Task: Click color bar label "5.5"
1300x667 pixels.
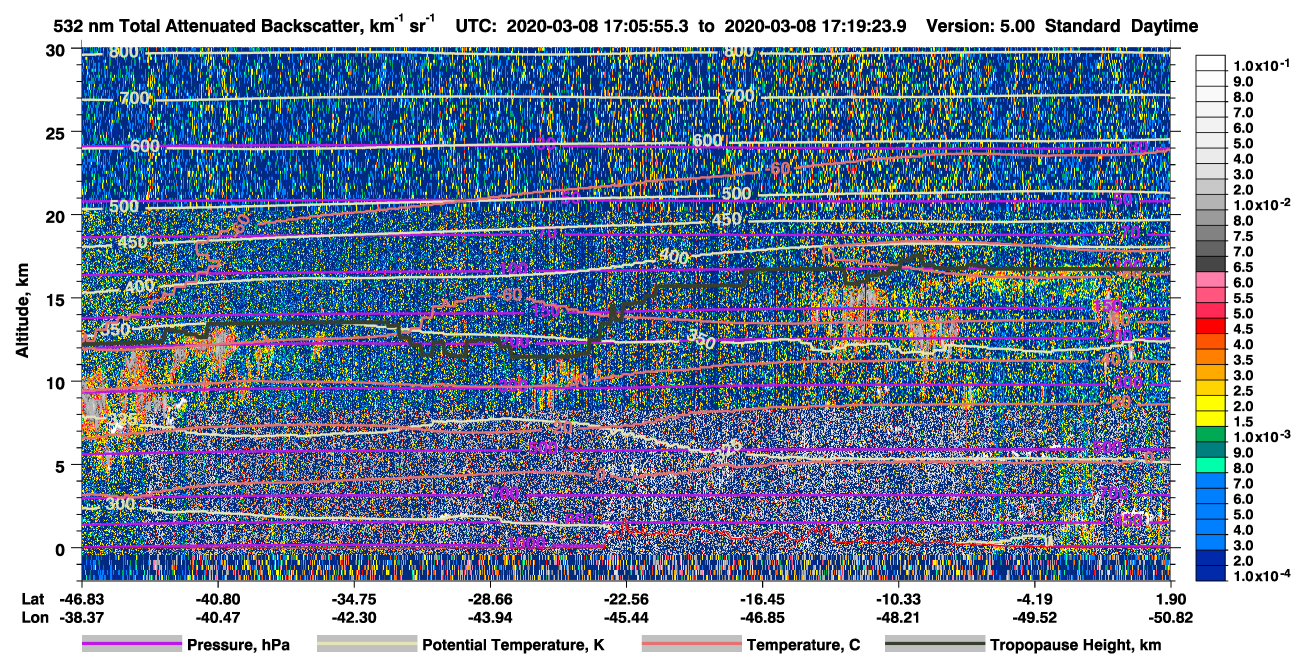Action: click(x=1243, y=298)
